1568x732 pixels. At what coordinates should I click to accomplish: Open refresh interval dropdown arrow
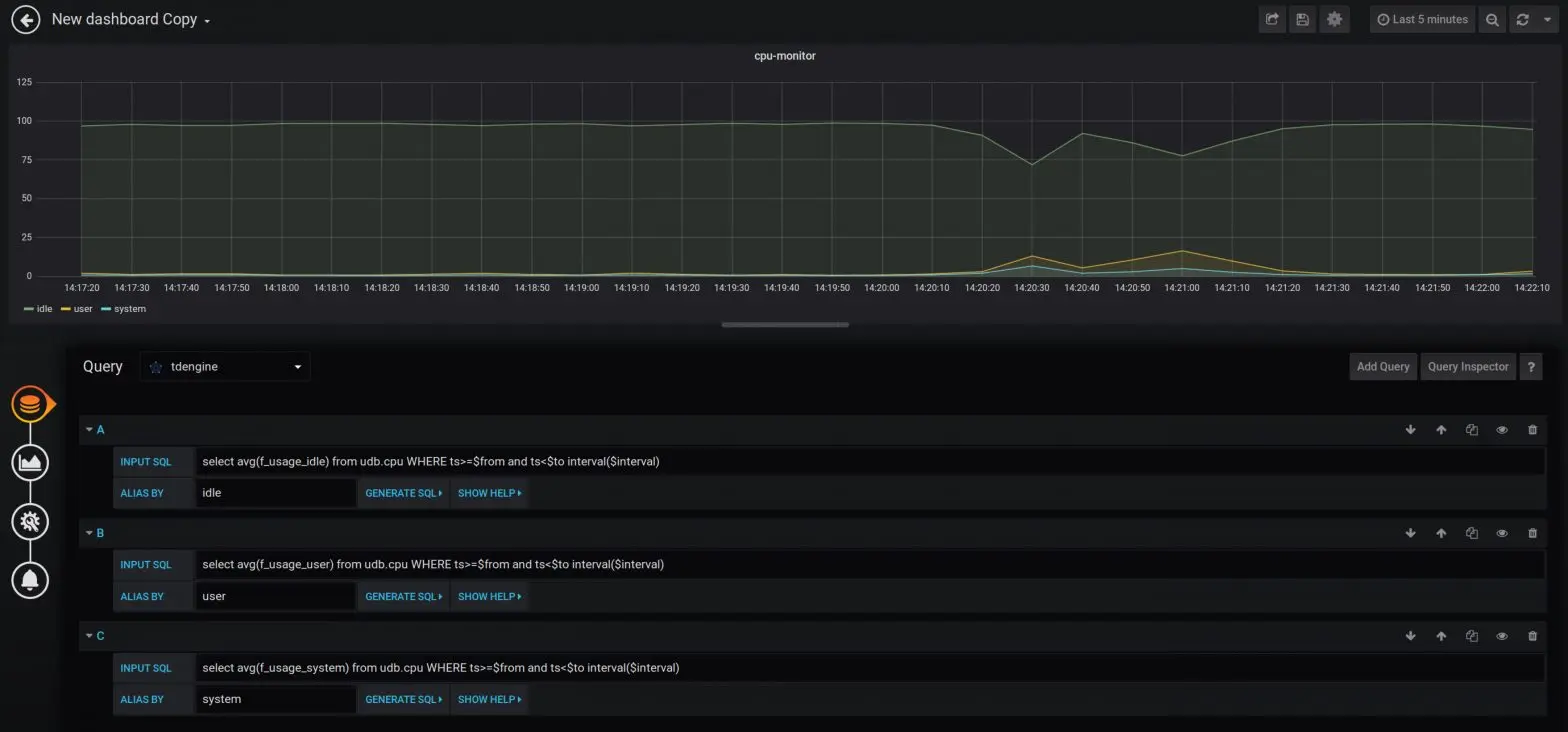[x=1547, y=19]
